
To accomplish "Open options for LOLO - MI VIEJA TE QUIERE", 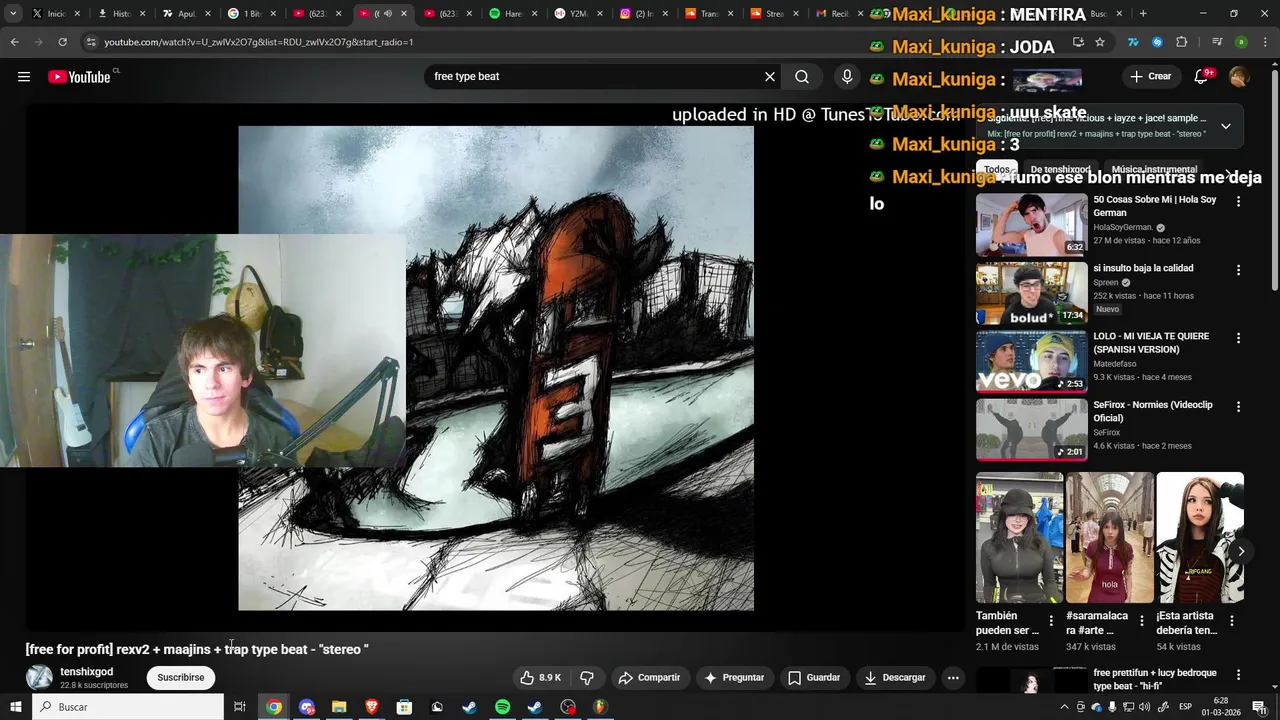I will point(1238,338).
